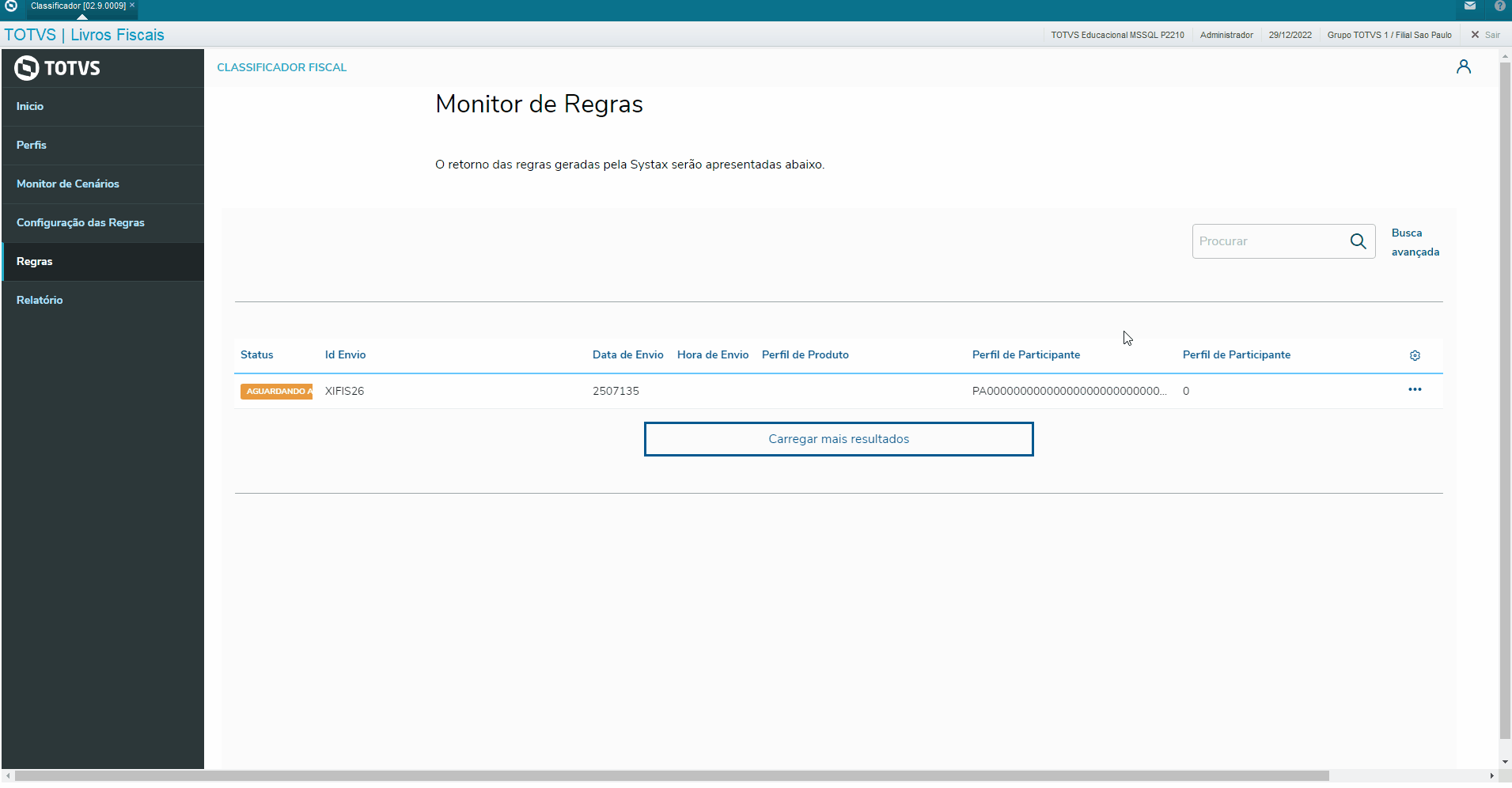Click the Sair exit button
1512x788 pixels.
pos(1485,35)
